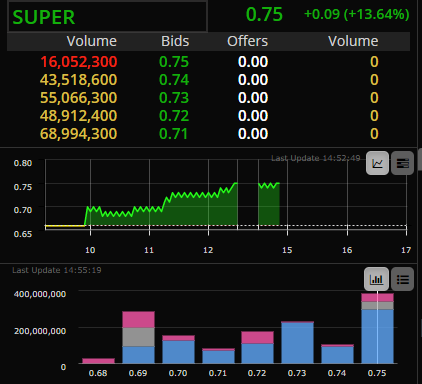Click offer price 0.00 in the 0.75 row
This screenshot has height=384, width=422.
[253, 62]
